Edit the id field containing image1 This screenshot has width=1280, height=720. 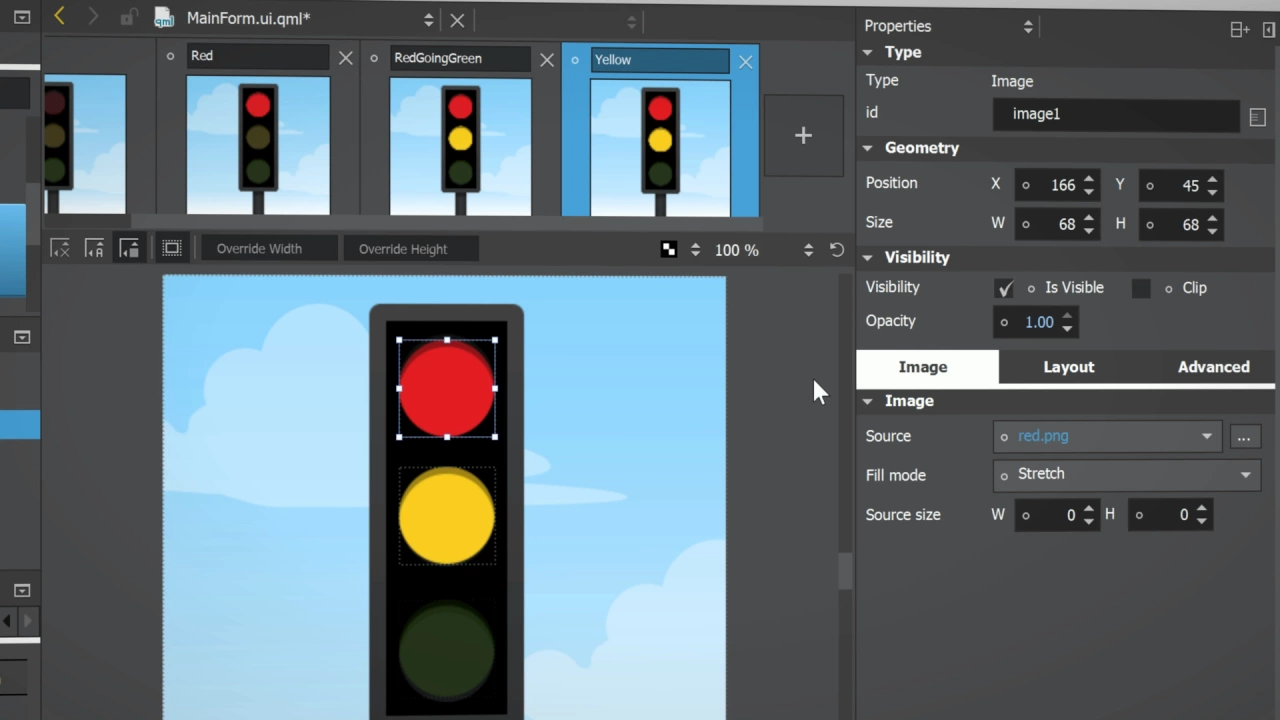[x=1116, y=114]
